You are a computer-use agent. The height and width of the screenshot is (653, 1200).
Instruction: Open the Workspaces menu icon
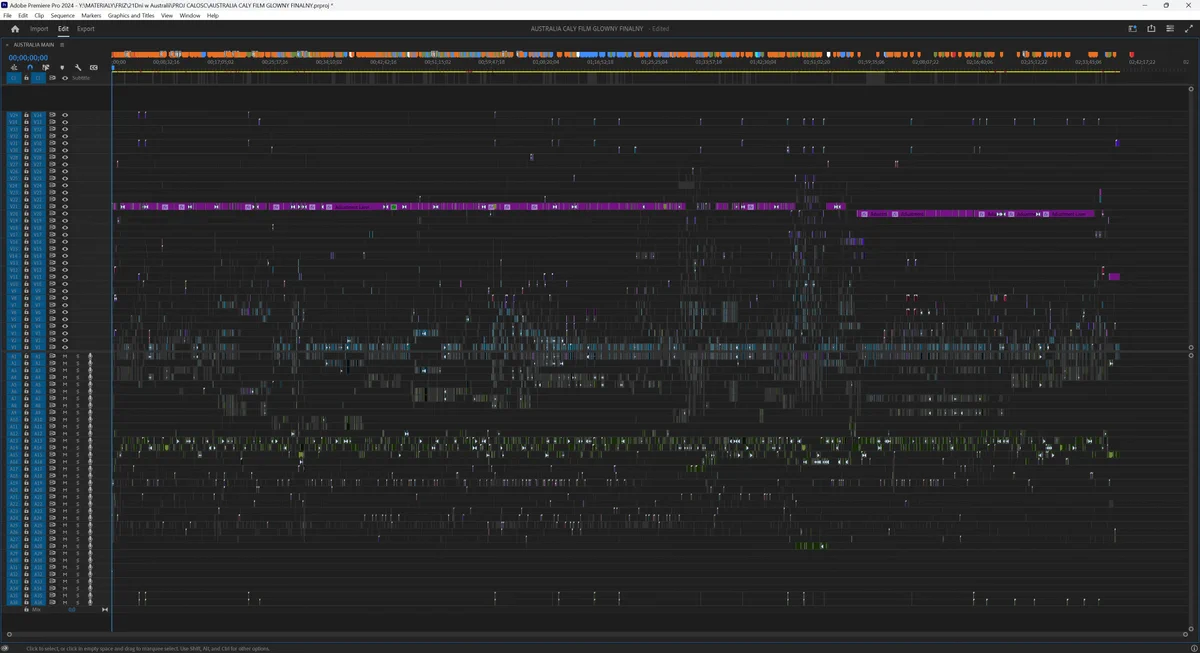click(1133, 29)
